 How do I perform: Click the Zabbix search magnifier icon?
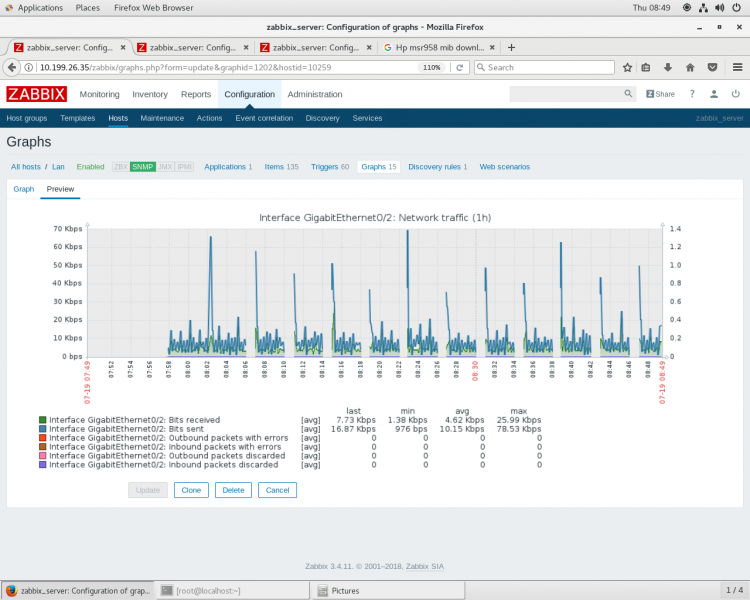[x=628, y=94]
